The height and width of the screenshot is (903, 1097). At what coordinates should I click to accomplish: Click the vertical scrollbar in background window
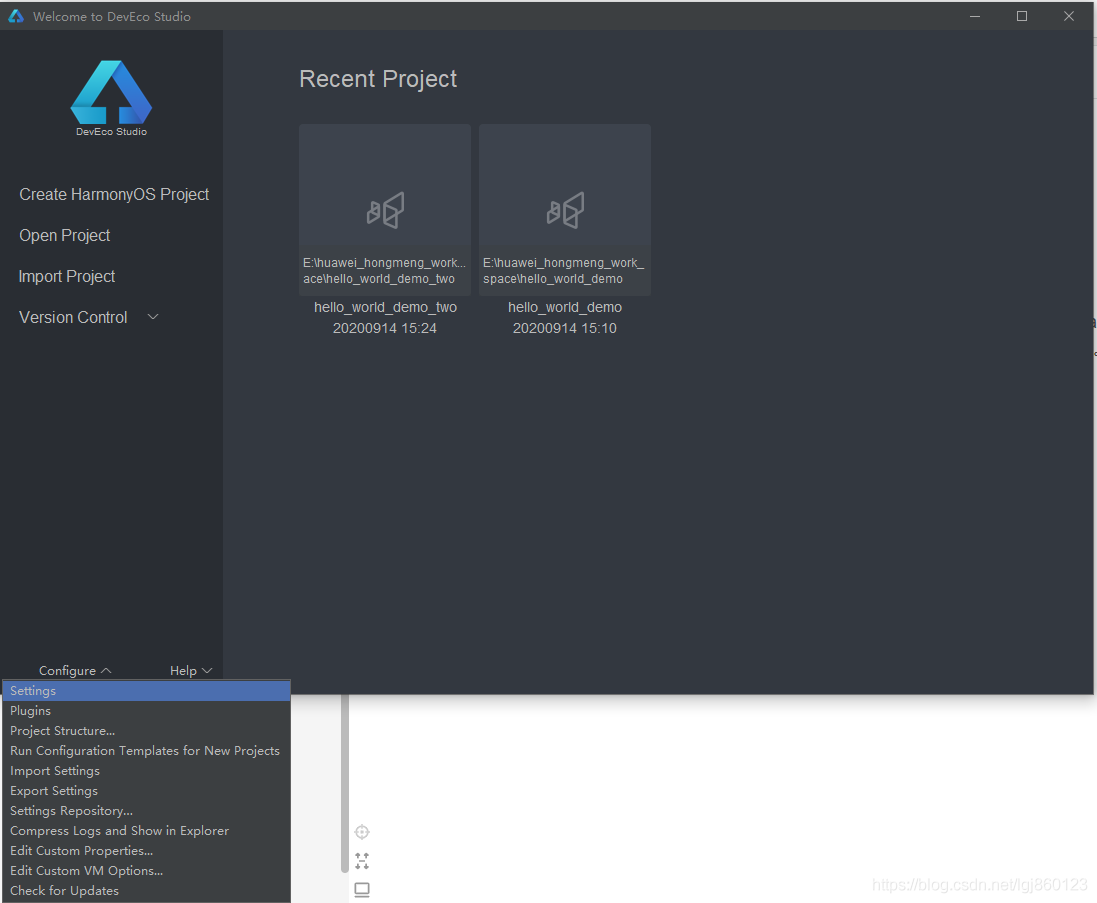click(344, 783)
